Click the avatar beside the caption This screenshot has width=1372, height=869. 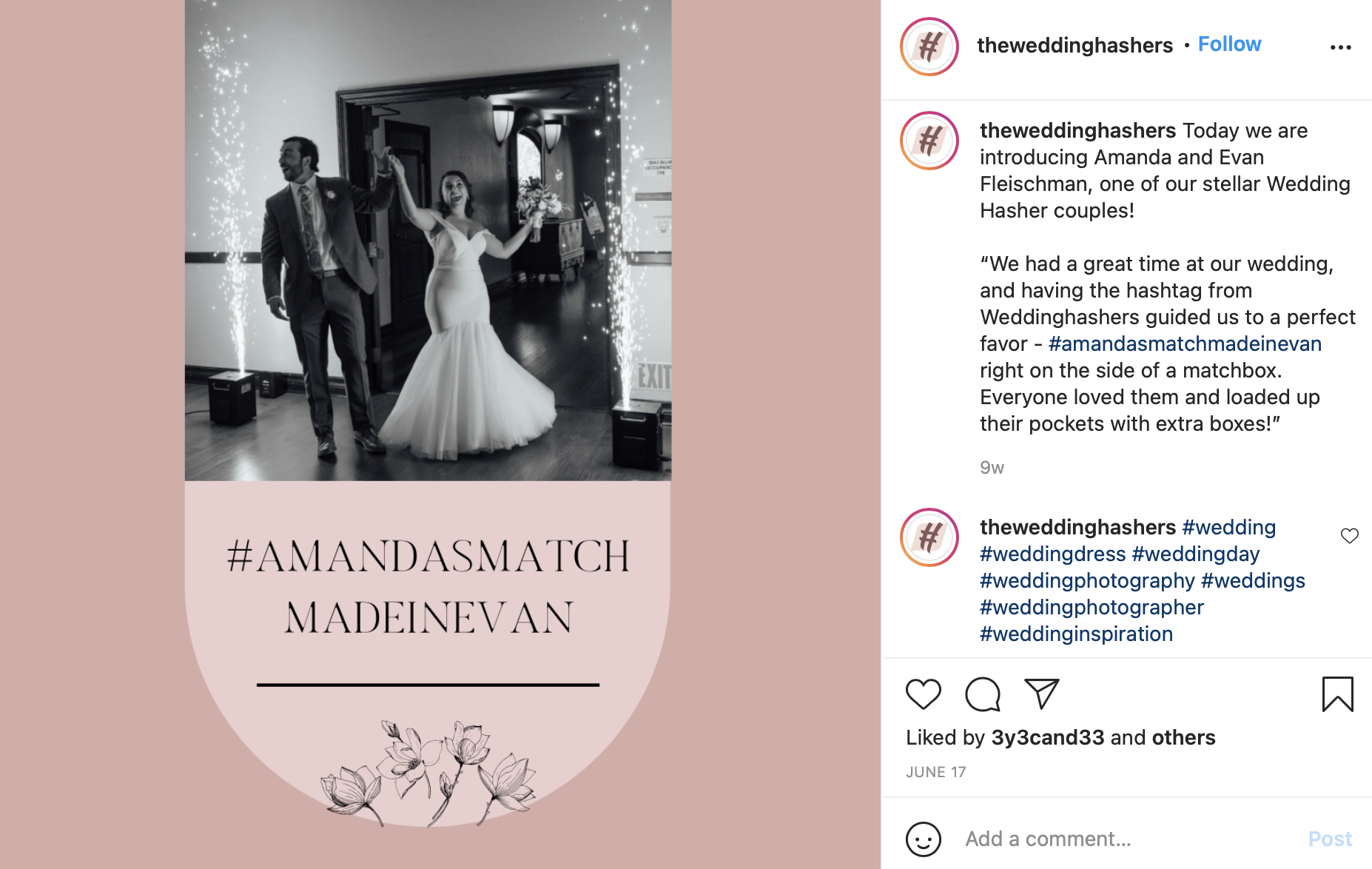point(929,141)
